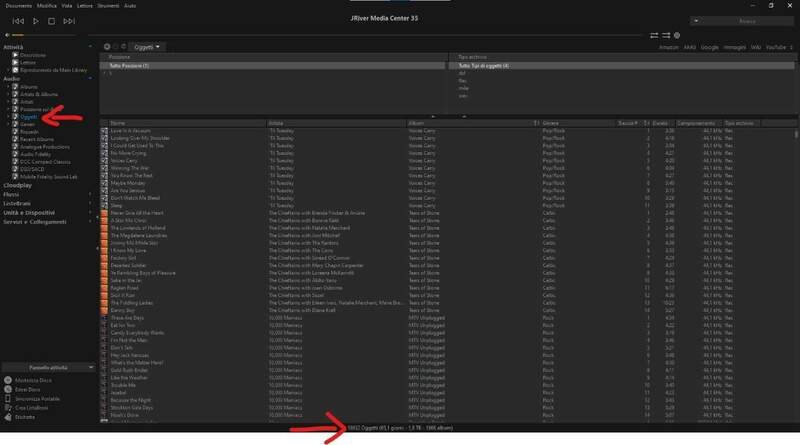
Task: Adjust the volume slider
Action: click(43, 35)
